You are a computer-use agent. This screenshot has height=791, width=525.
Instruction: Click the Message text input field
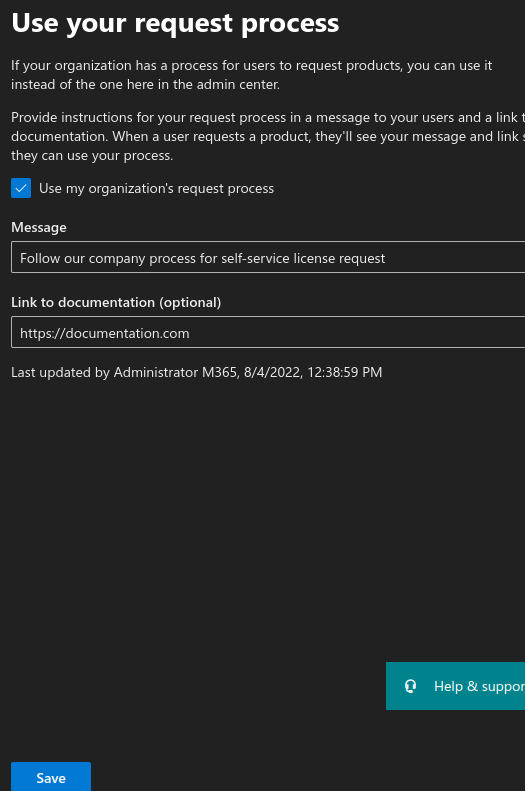[x=268, y=257]
